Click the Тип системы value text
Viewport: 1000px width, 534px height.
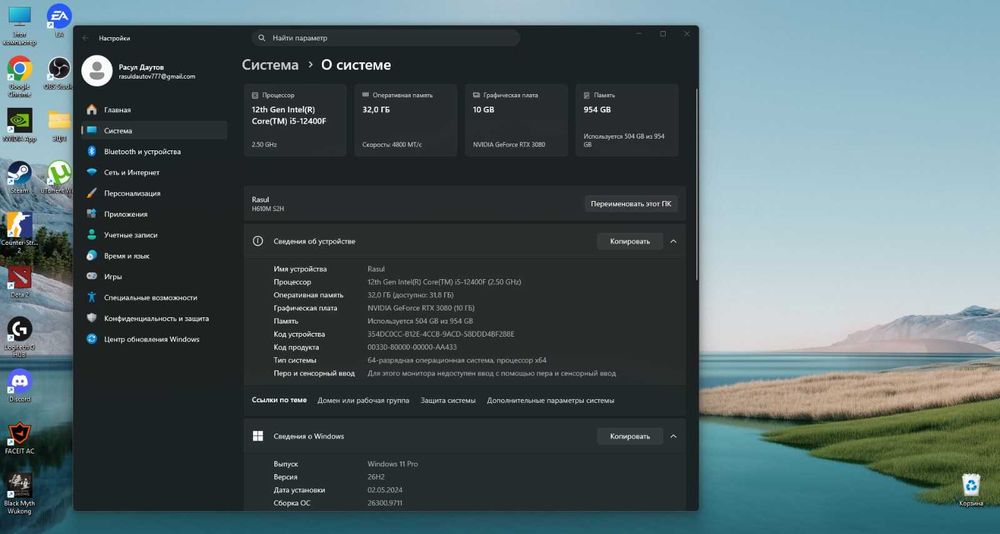[457, 360]
